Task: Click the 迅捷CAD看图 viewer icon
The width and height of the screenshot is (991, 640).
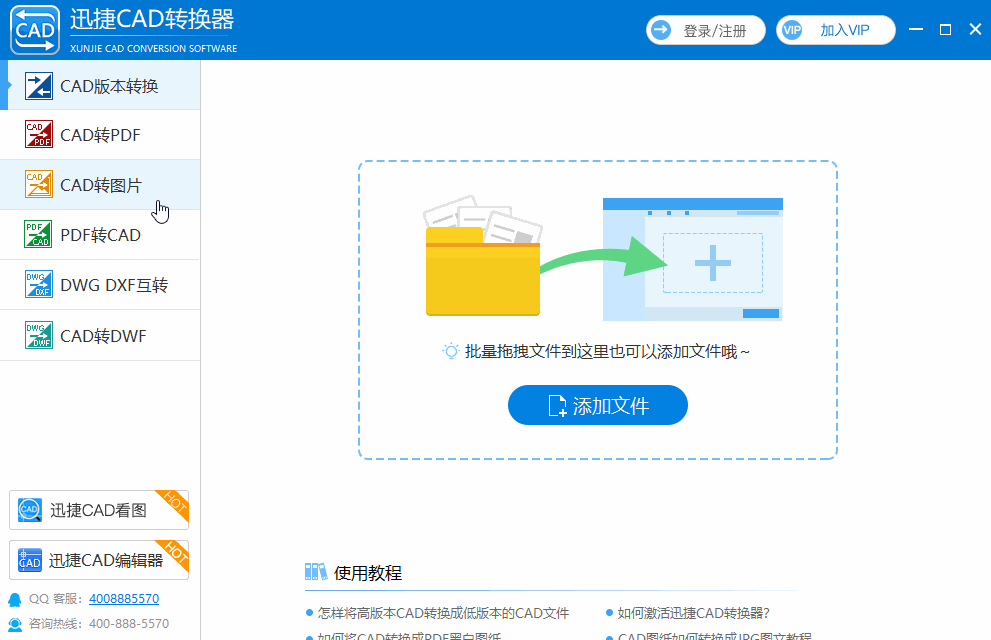Action: pyautogui.click(x=30, y=510)
